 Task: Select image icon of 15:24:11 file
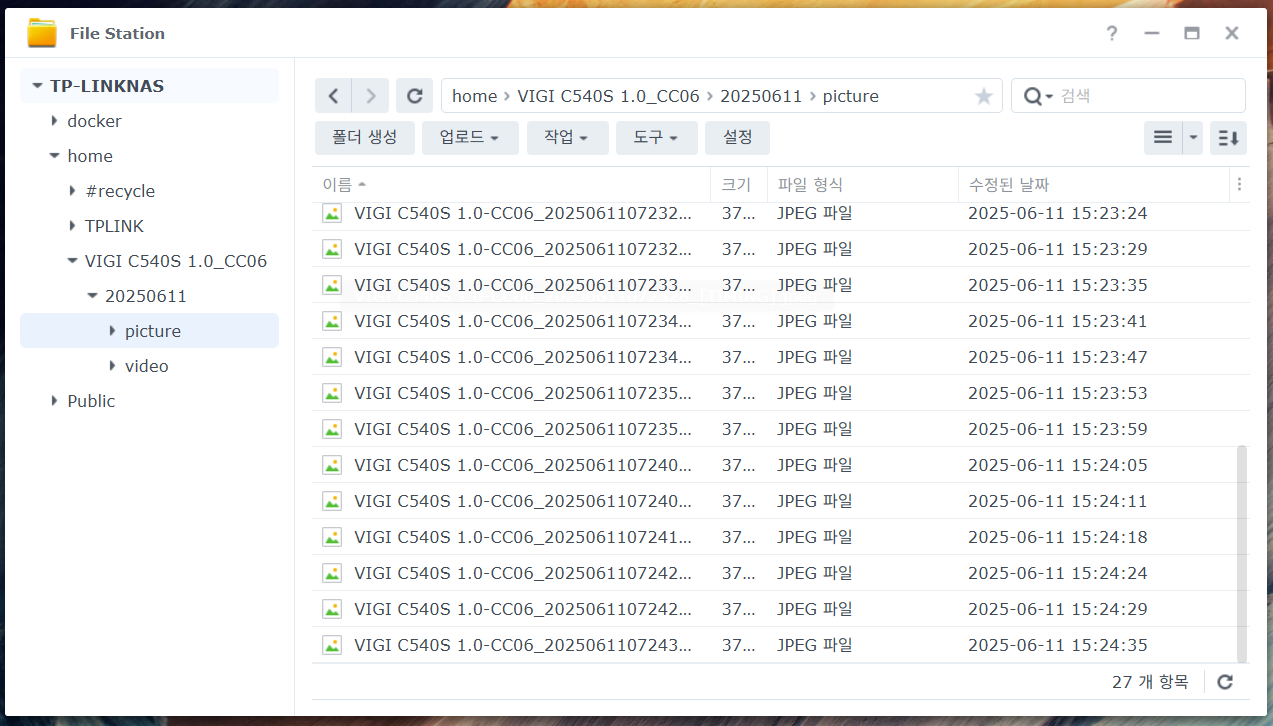click(332, 501)
